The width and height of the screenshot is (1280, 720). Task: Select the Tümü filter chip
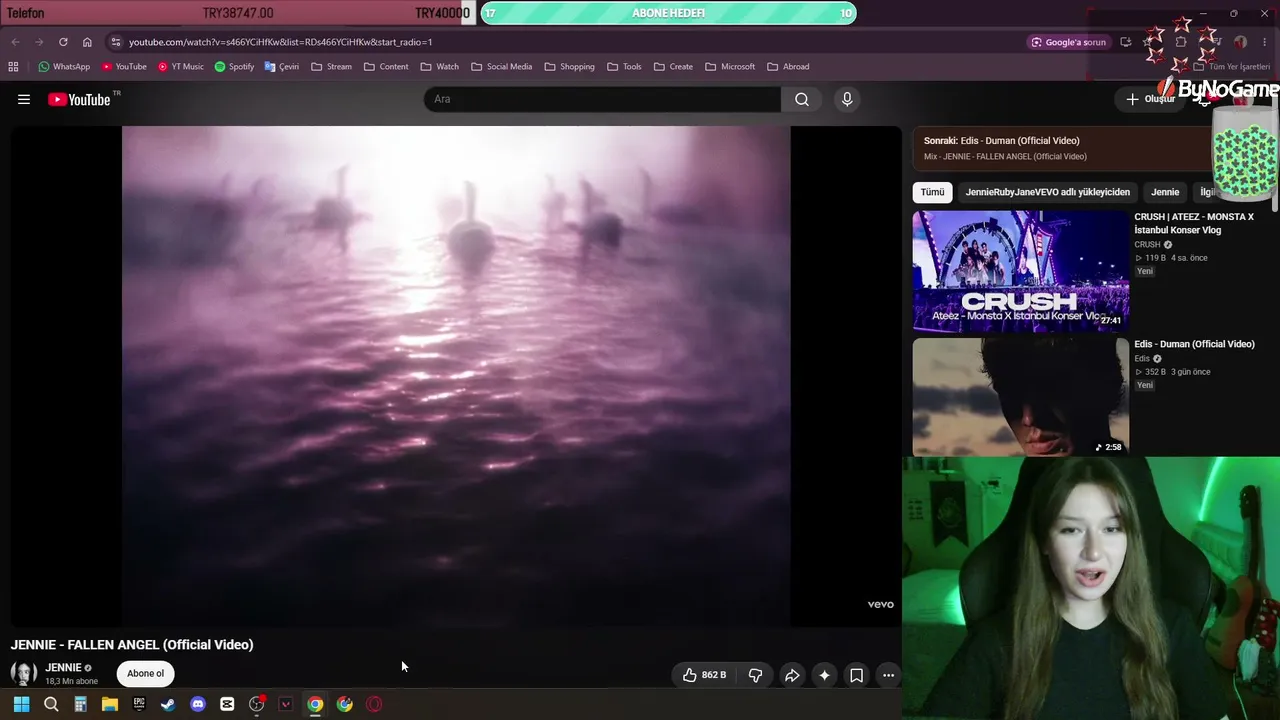click(x=932, y=192)
